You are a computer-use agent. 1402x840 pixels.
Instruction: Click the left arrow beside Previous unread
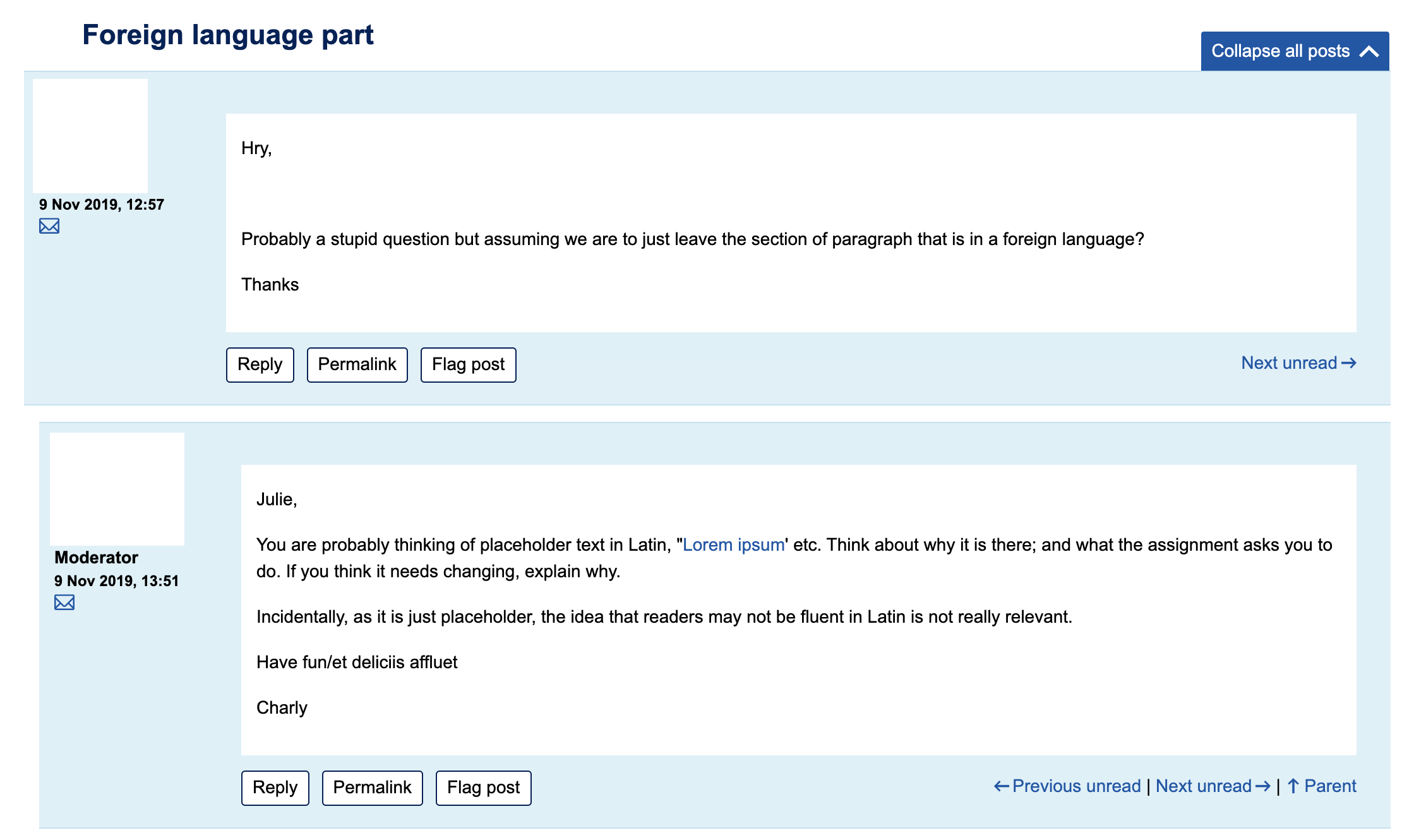1002,786
